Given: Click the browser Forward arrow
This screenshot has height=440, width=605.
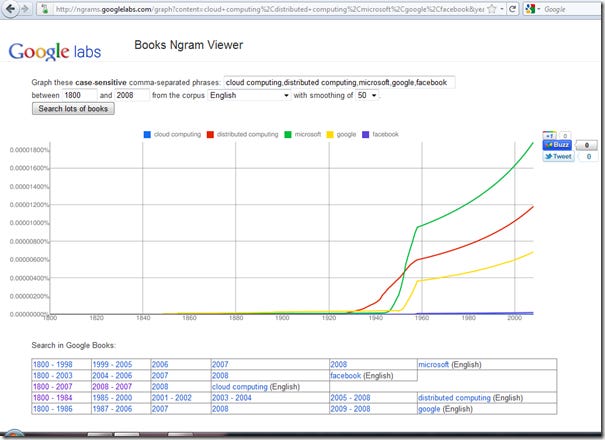Looking at the screenshot, I should [25, 9].
